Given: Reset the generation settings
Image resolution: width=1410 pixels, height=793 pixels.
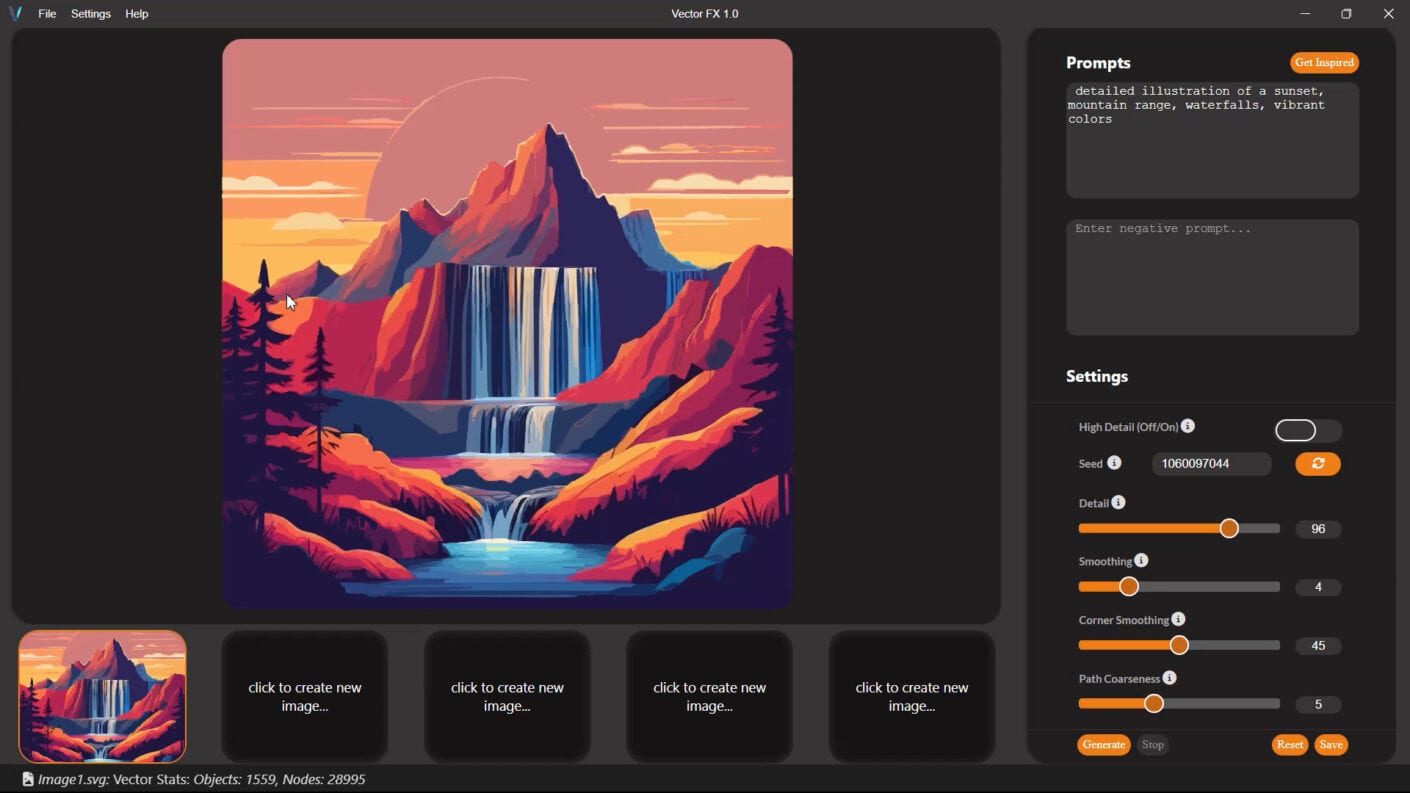Looking at the screenshot, I should pyautogui.click(x=1289, y=744).
